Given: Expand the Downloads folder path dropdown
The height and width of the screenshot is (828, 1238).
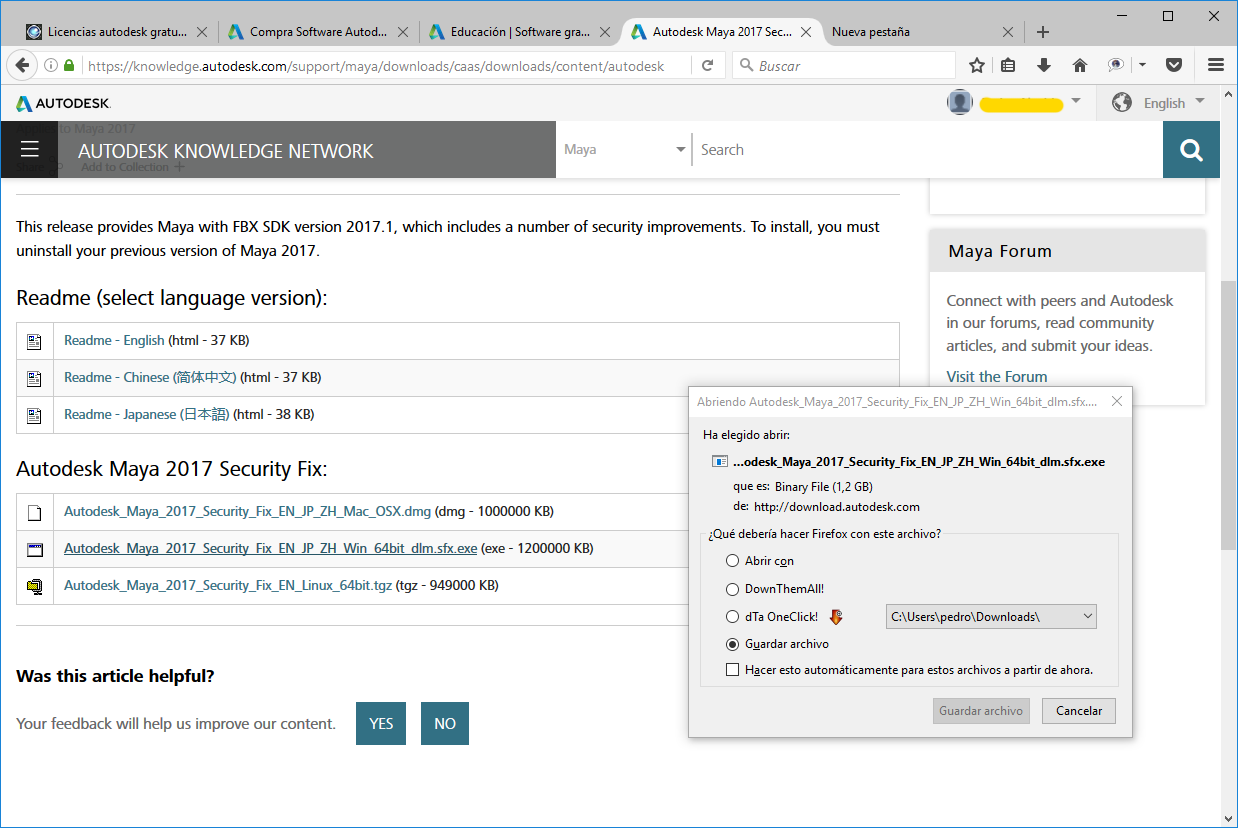Looking at the screenshot, I should click(991, 617).
